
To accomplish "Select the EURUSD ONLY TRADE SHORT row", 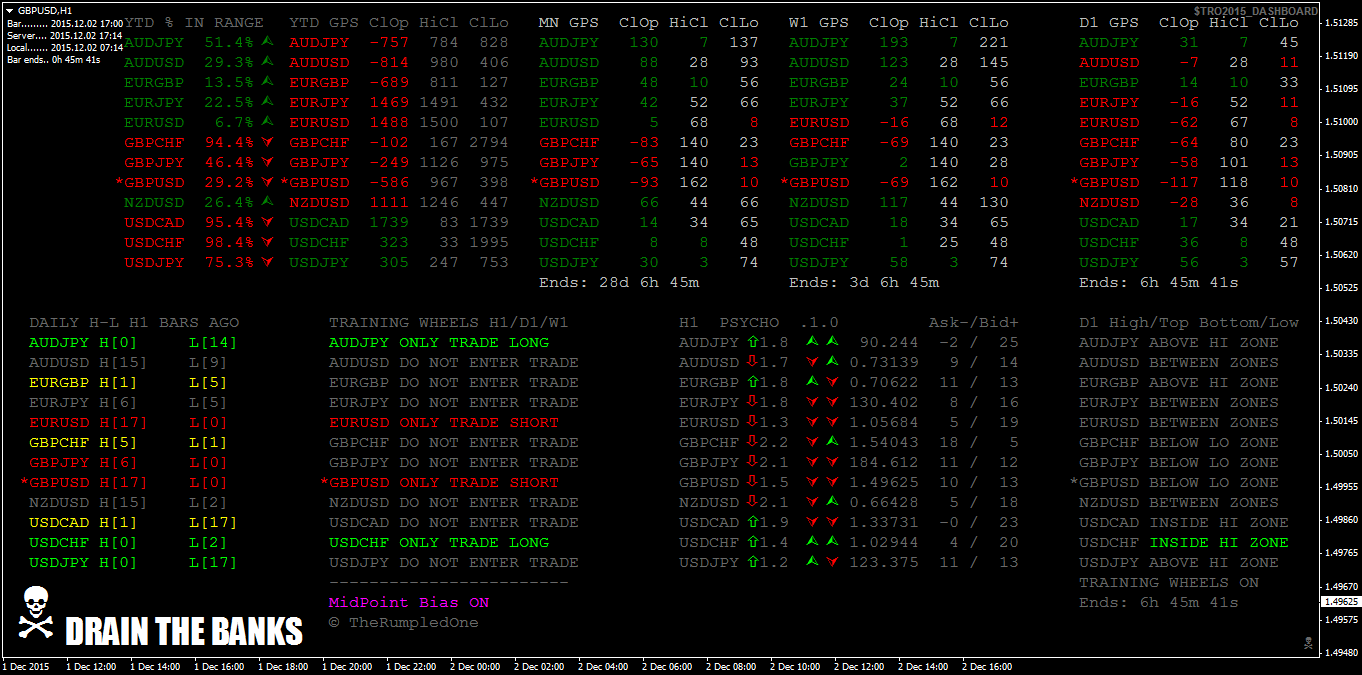I will click(x=443, y=422).
